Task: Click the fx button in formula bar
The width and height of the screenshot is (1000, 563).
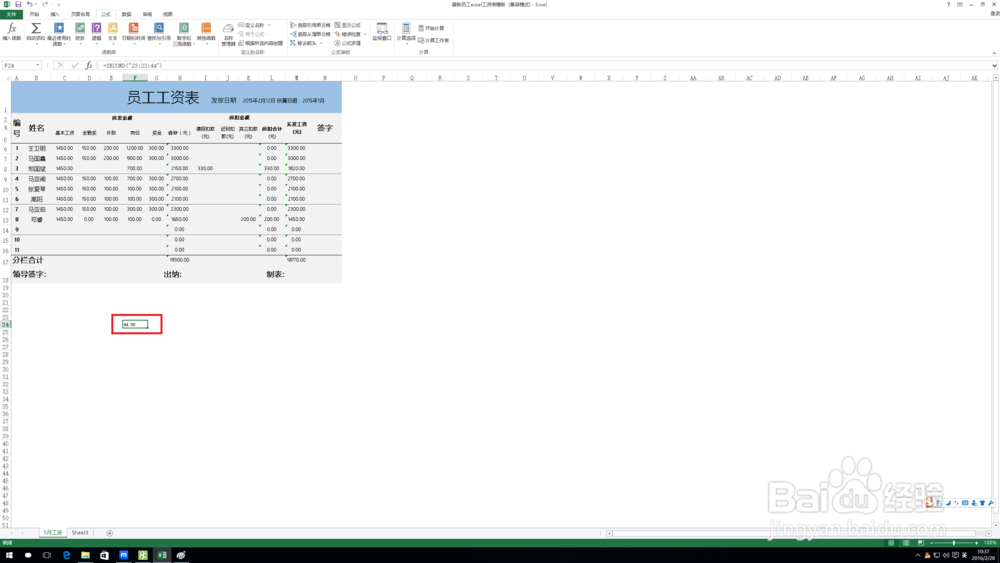Action: click(x=89, y=65)
